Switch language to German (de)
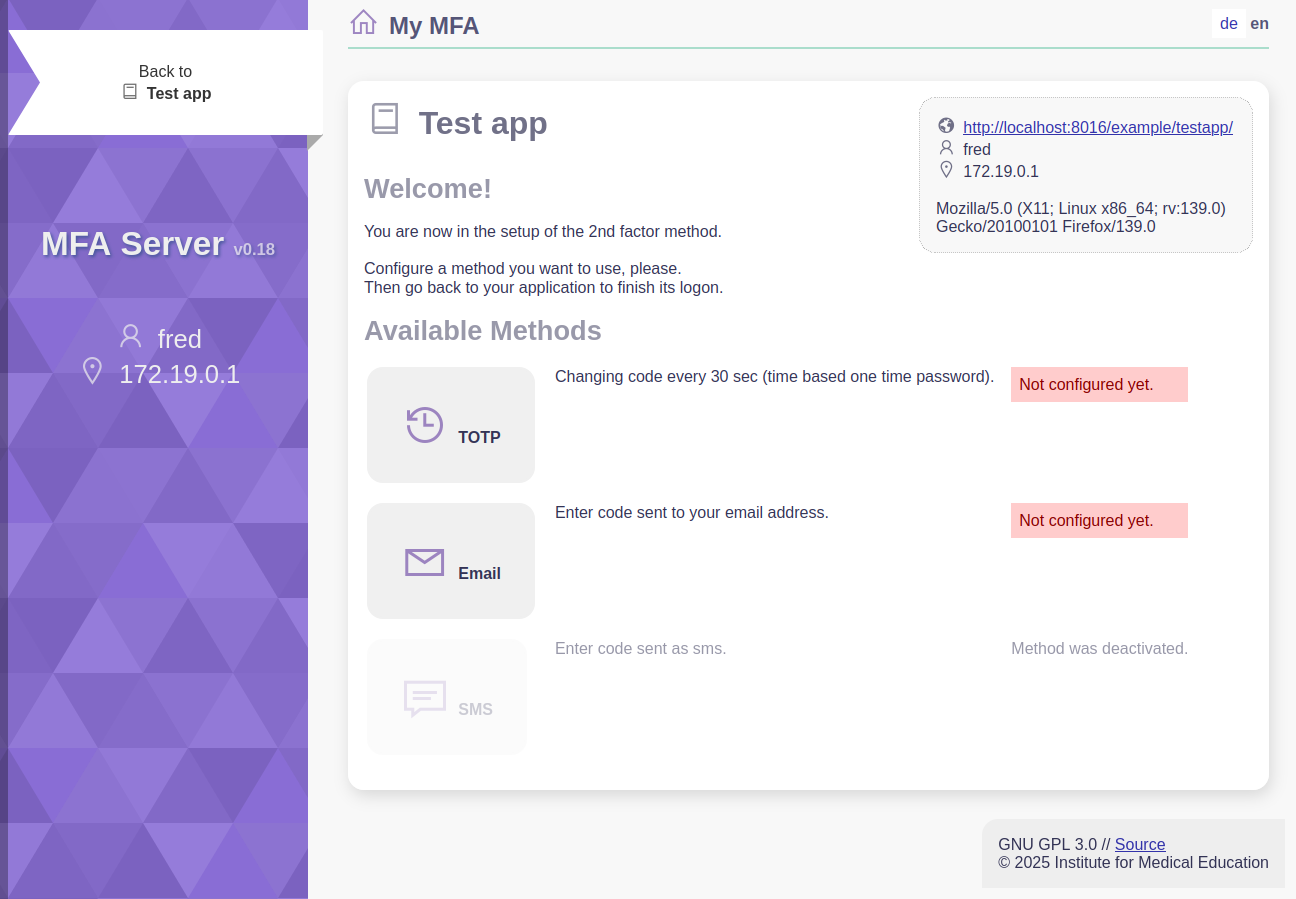 [x=1229, y=24]
